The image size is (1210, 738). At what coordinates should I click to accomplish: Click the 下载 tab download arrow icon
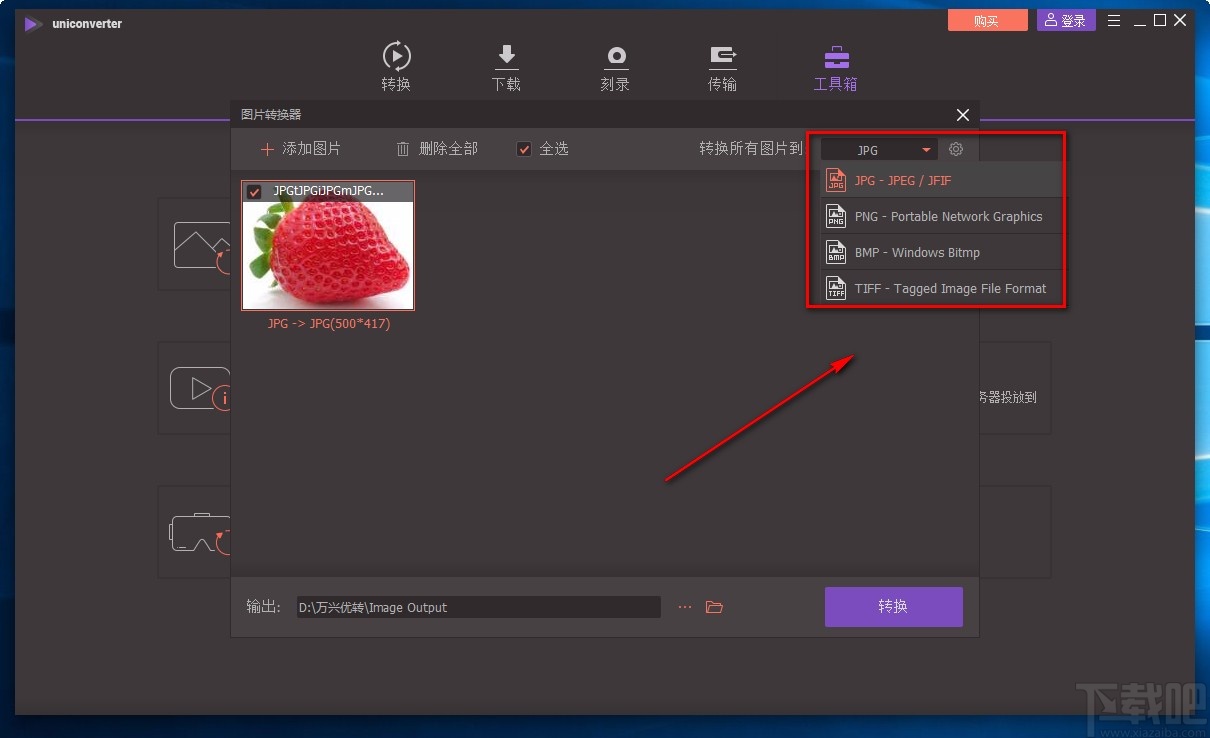[506, 56]
